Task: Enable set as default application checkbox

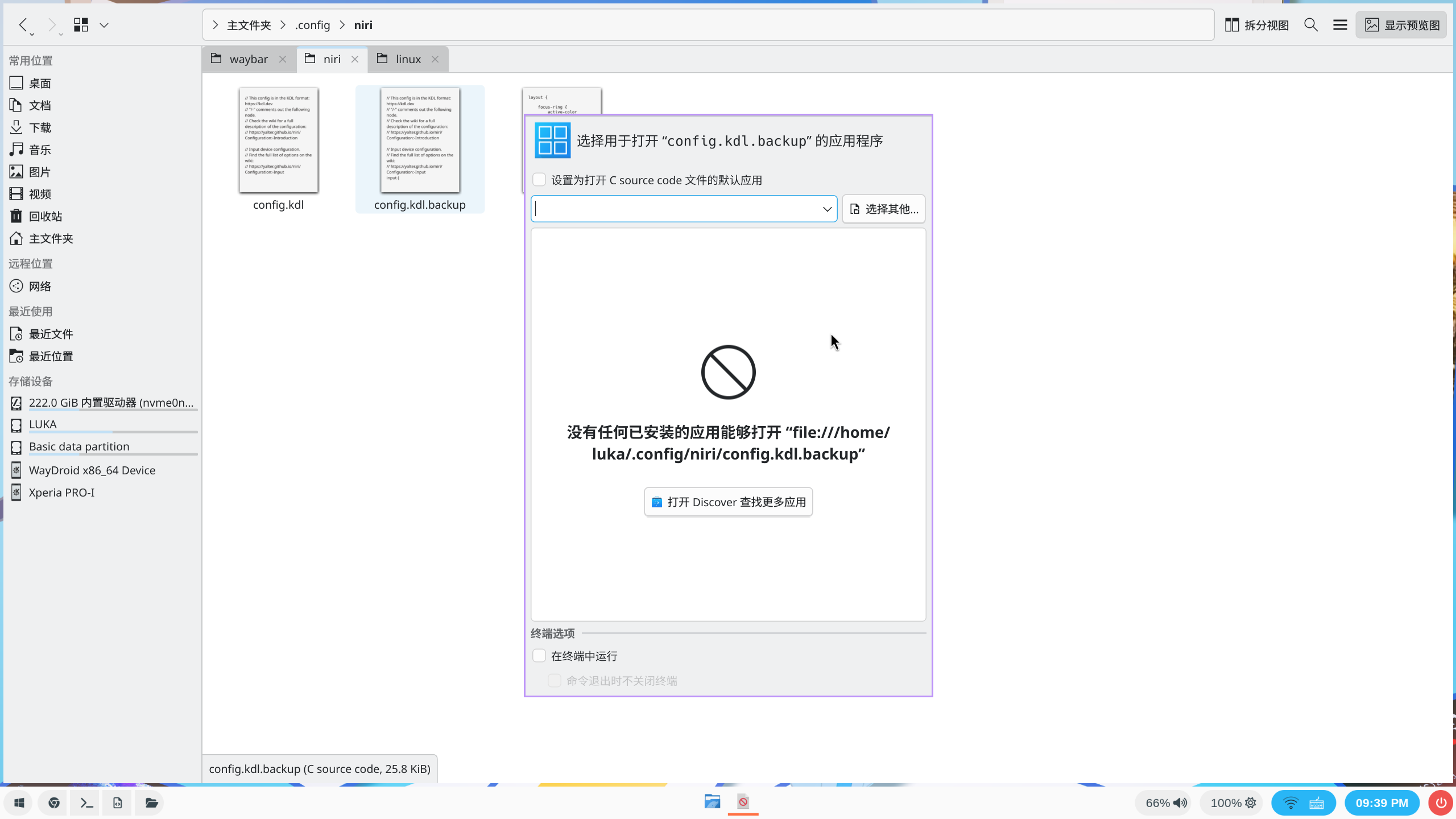Action: click(539, 180)
